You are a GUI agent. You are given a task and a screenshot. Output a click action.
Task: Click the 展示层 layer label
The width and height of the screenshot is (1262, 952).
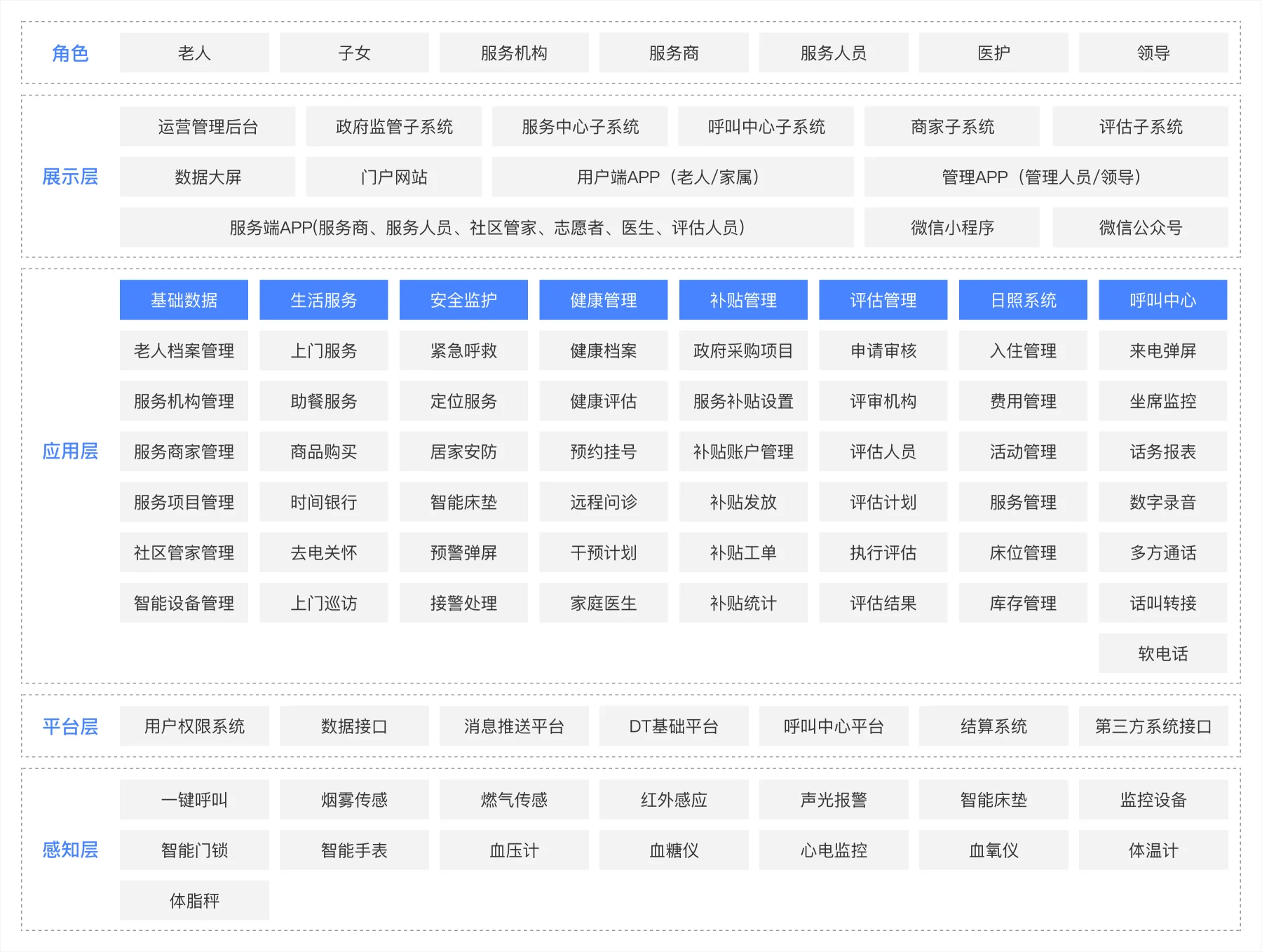(x=70, y=177)
